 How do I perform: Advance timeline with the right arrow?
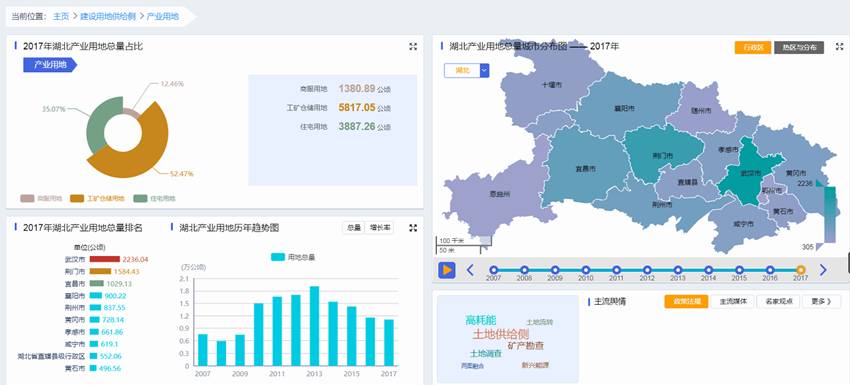(823, 270)
